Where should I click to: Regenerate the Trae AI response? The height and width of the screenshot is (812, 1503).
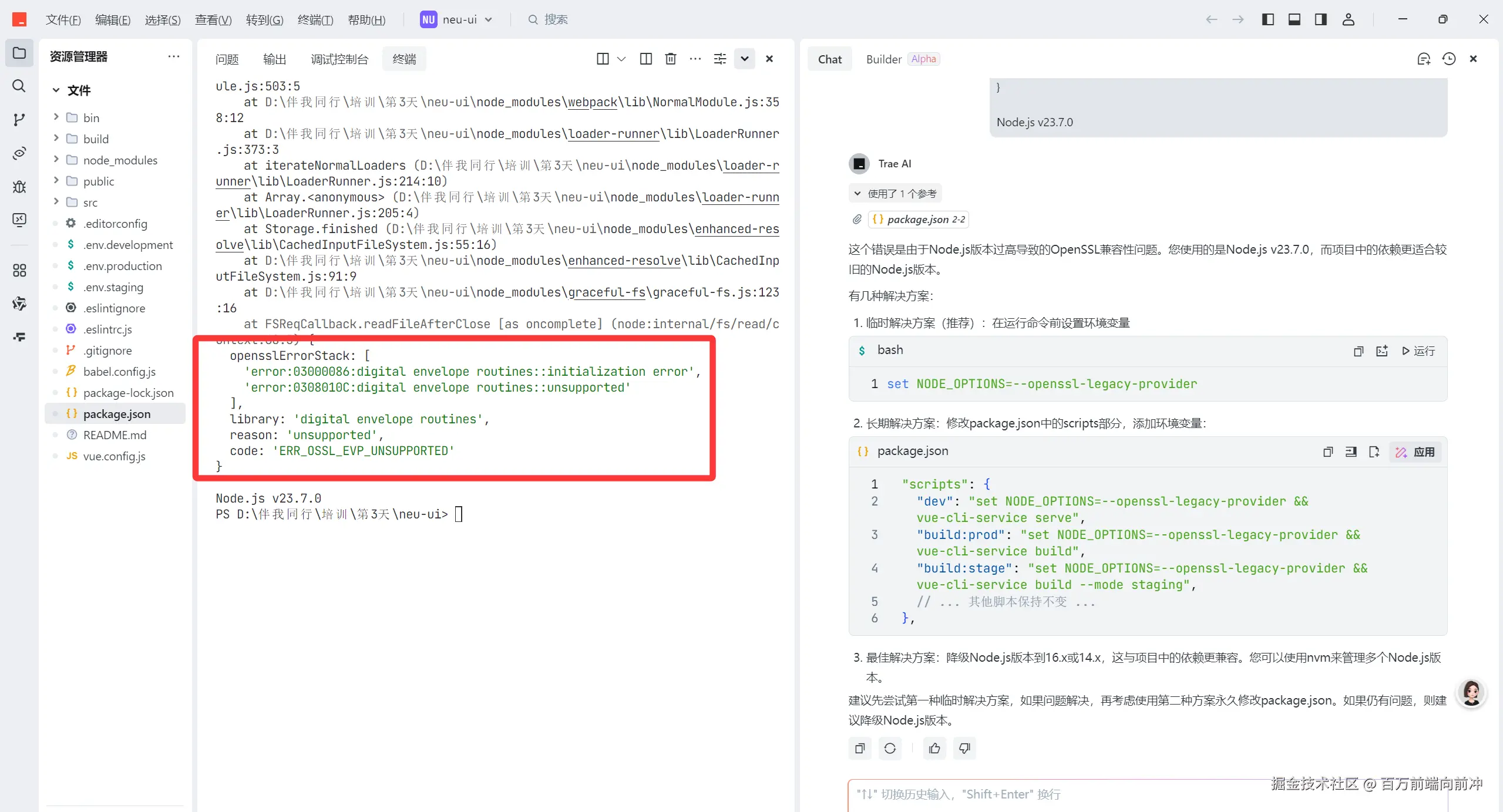tap(890, 748)
